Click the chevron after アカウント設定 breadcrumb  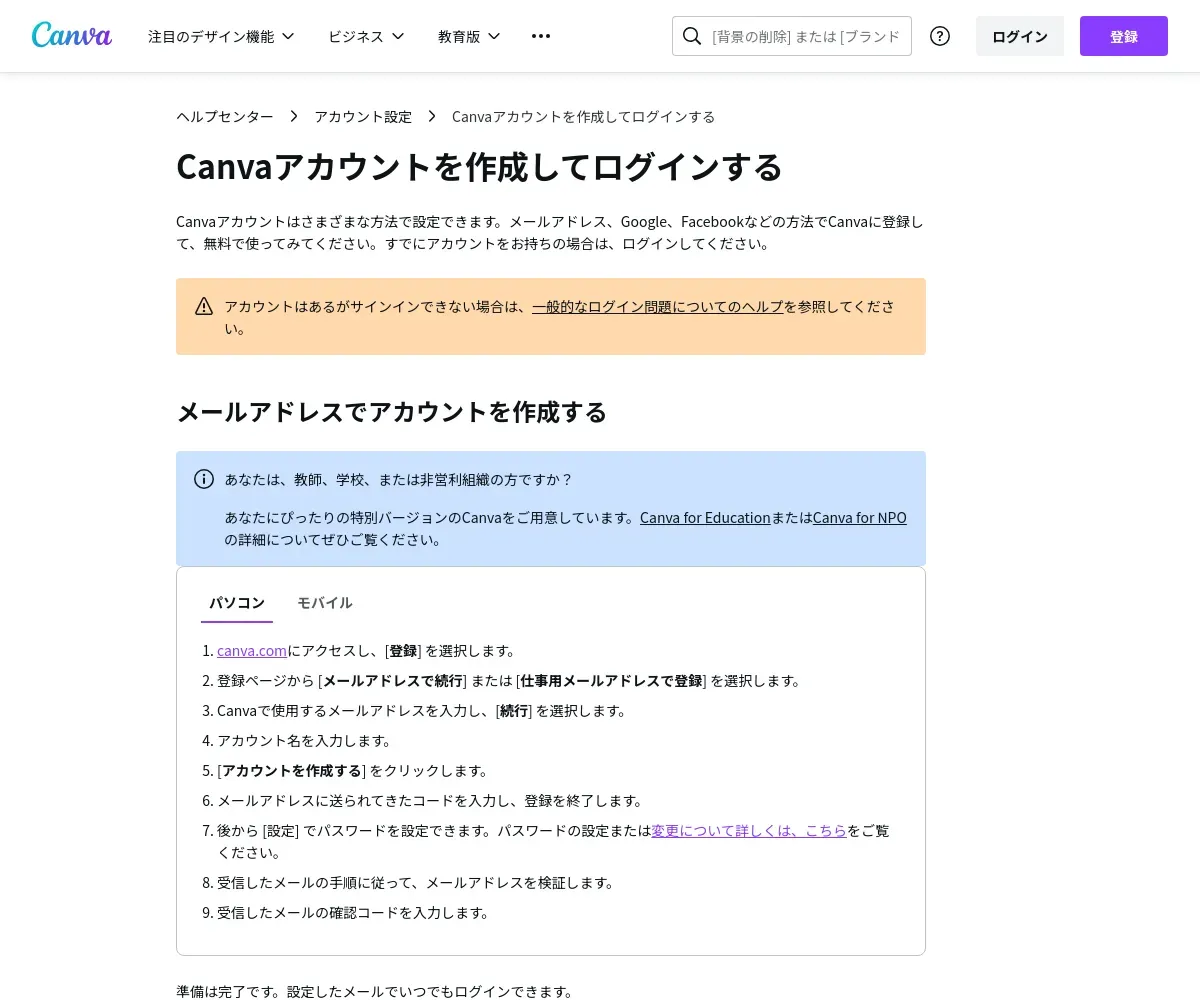coord(432,116)
